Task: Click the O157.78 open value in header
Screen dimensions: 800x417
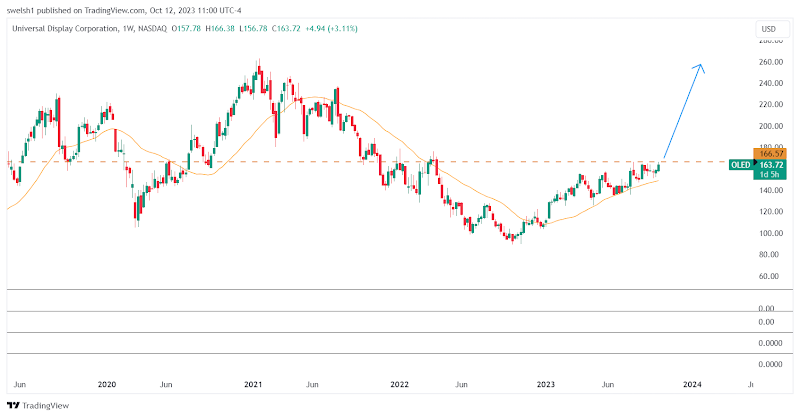Action: coord(187,29)
